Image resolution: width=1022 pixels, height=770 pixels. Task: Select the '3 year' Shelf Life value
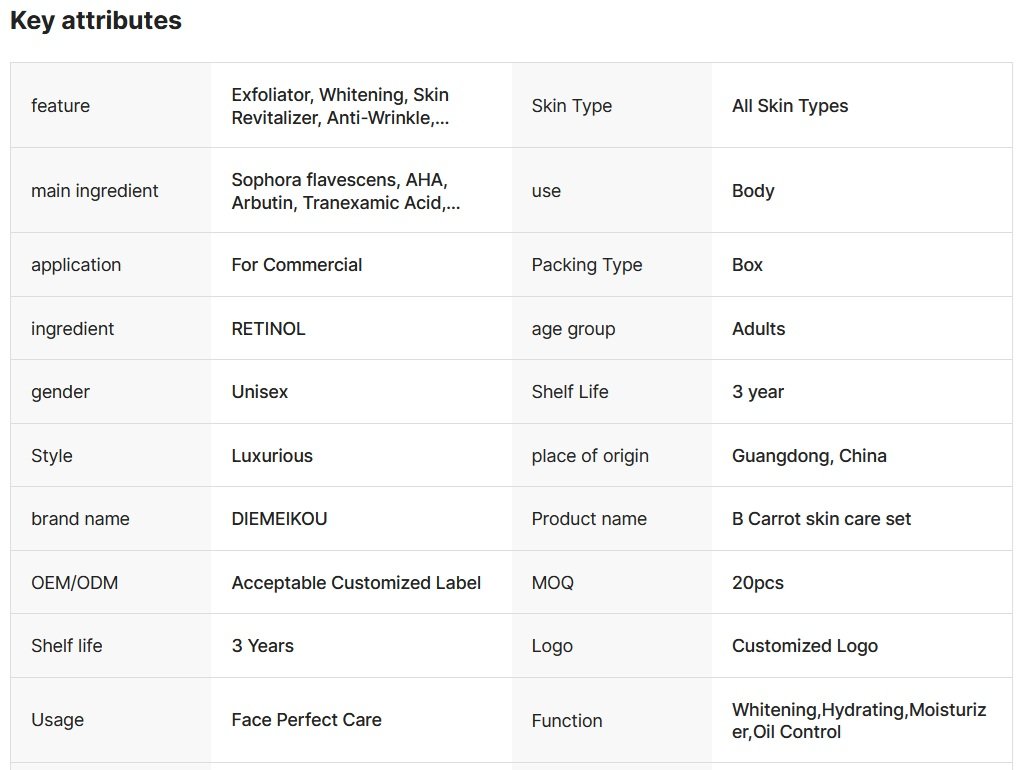pos(757,392)
